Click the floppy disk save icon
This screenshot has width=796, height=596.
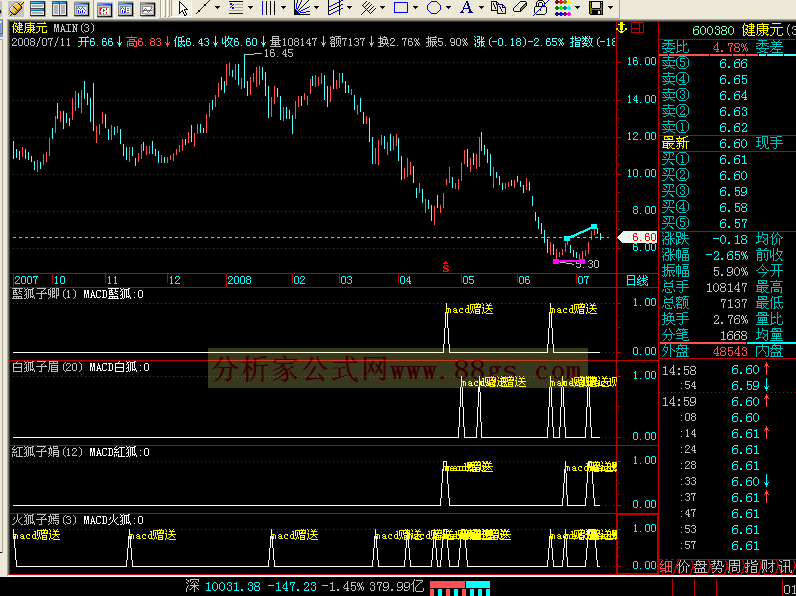[x=596, y=8]
